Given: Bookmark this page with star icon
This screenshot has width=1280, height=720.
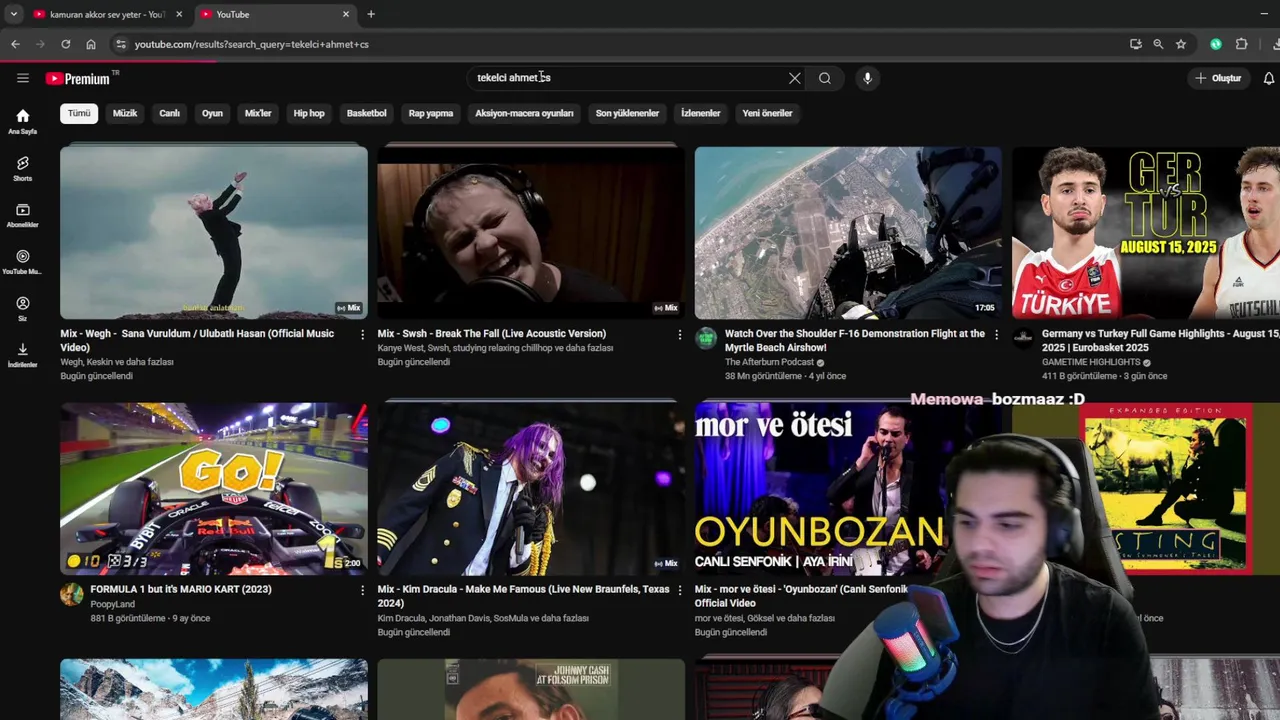Looking at the screenshot, I should click(x=1181, y=44).
